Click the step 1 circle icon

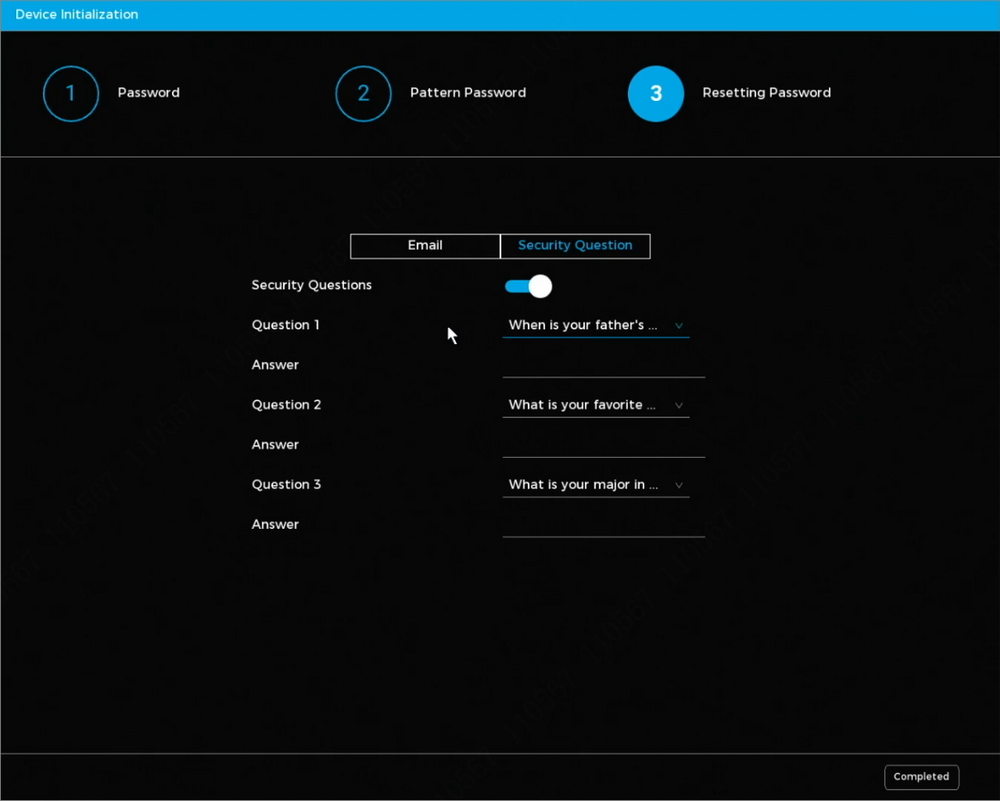point(71,94)
